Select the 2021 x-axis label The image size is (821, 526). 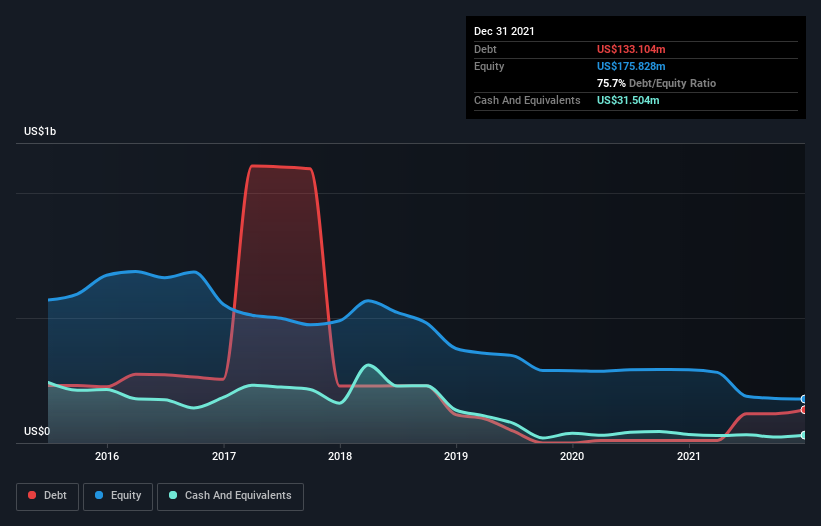tap(689, 456)
